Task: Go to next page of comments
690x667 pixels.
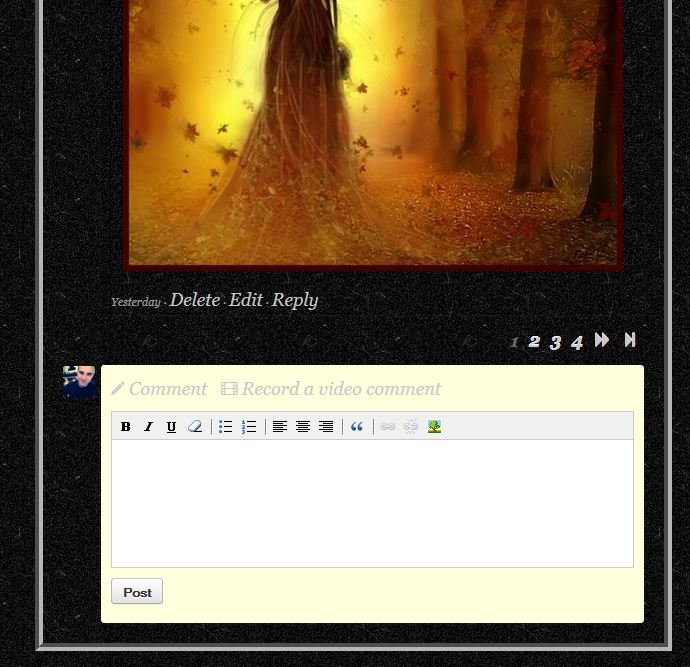Action: [x=602, y=340]
